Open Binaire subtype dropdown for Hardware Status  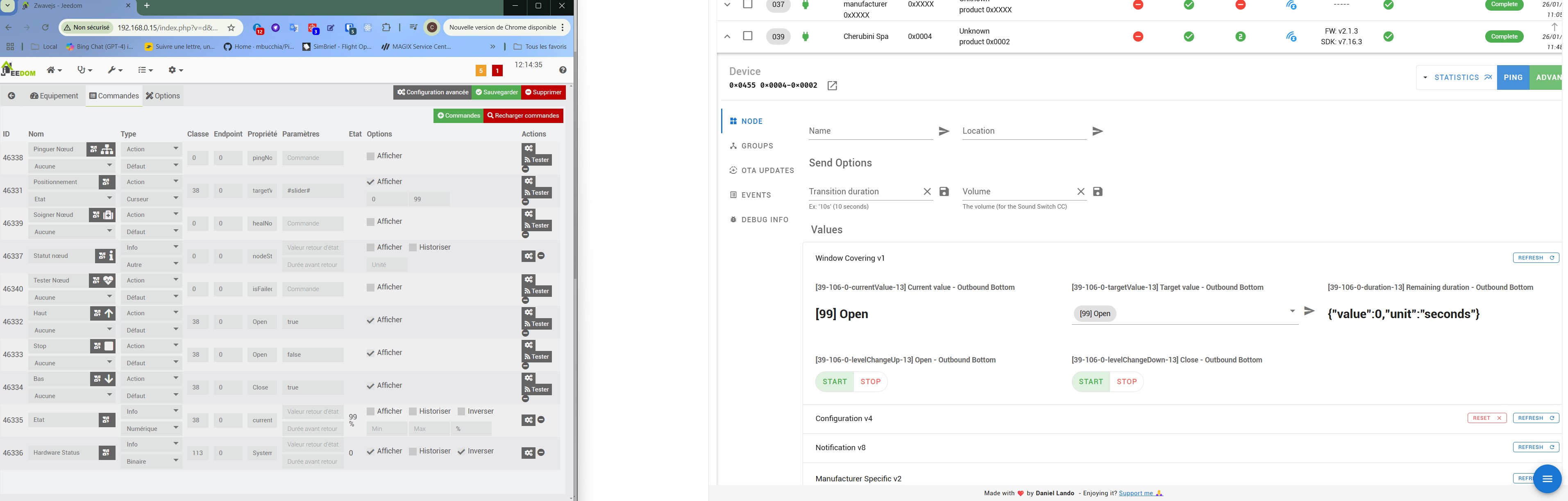(x=151, y=461)
